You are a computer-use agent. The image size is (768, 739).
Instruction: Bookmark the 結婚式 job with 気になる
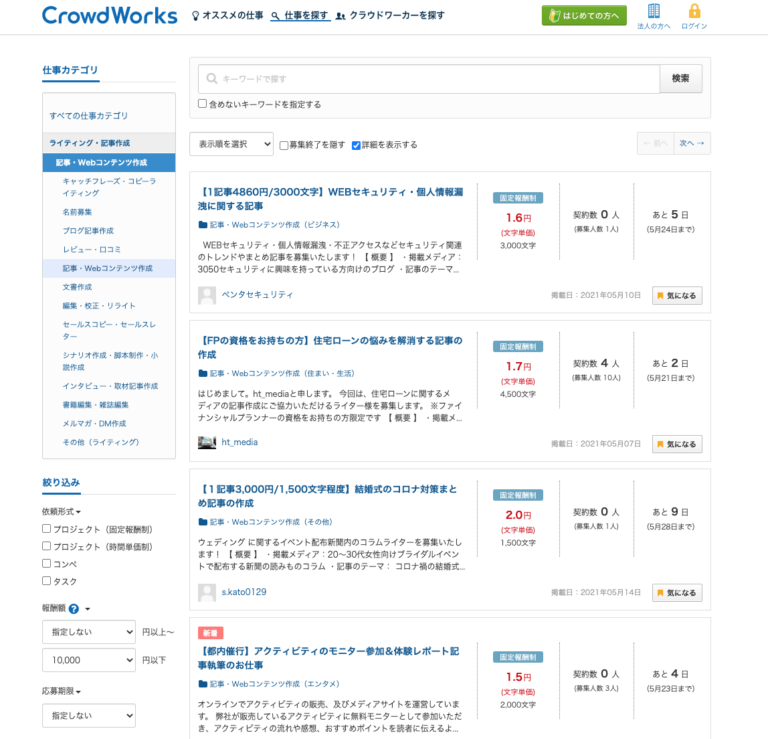point(677,593)
